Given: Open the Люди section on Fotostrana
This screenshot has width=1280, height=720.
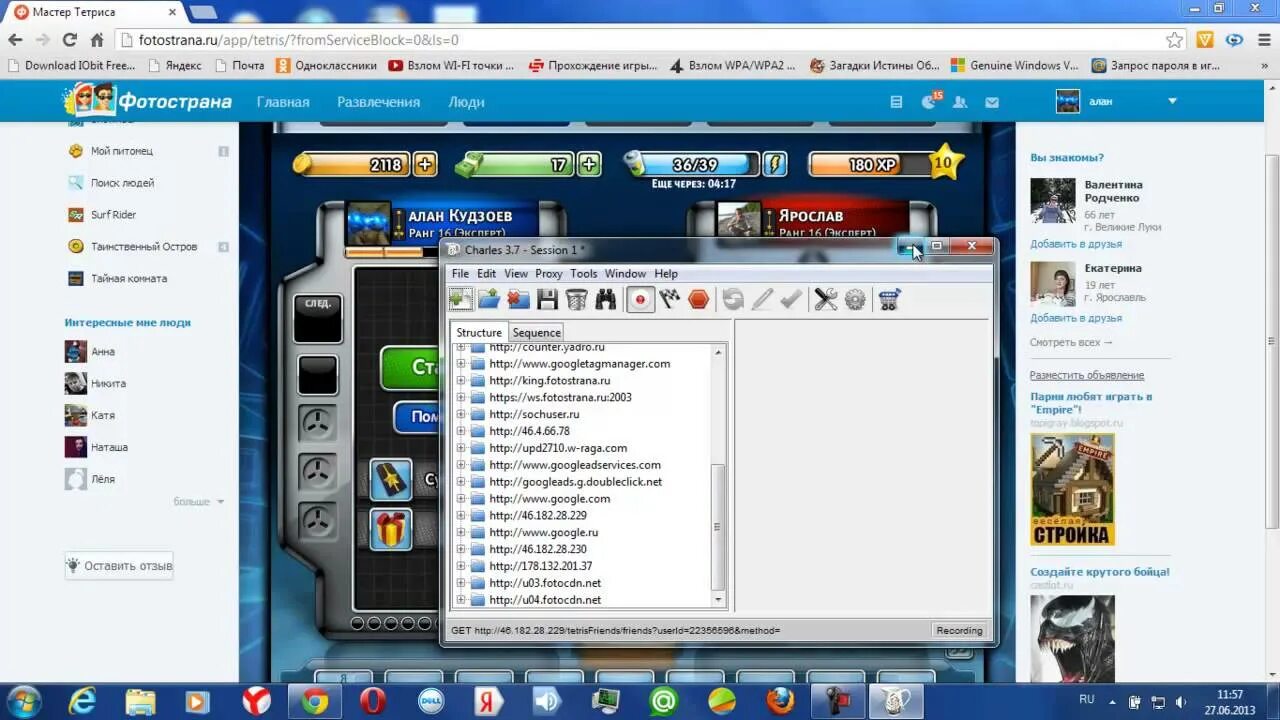Looking at the screenshot, I should (x=466, y=102).
